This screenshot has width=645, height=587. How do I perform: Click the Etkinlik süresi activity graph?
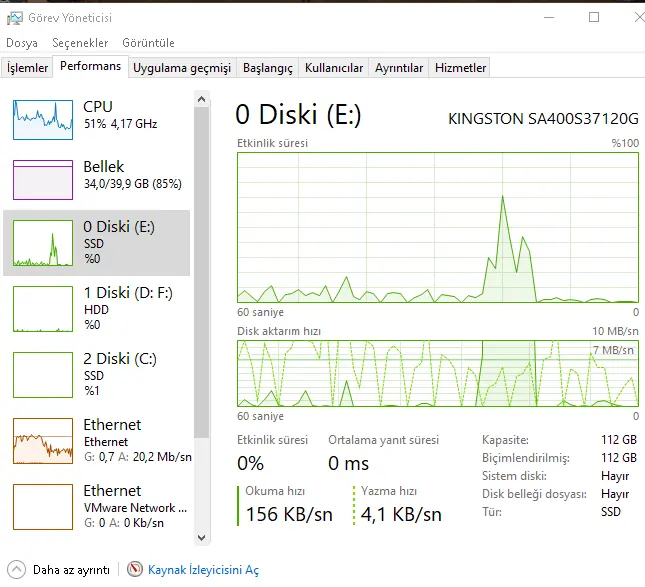click(x=438, y=227)
